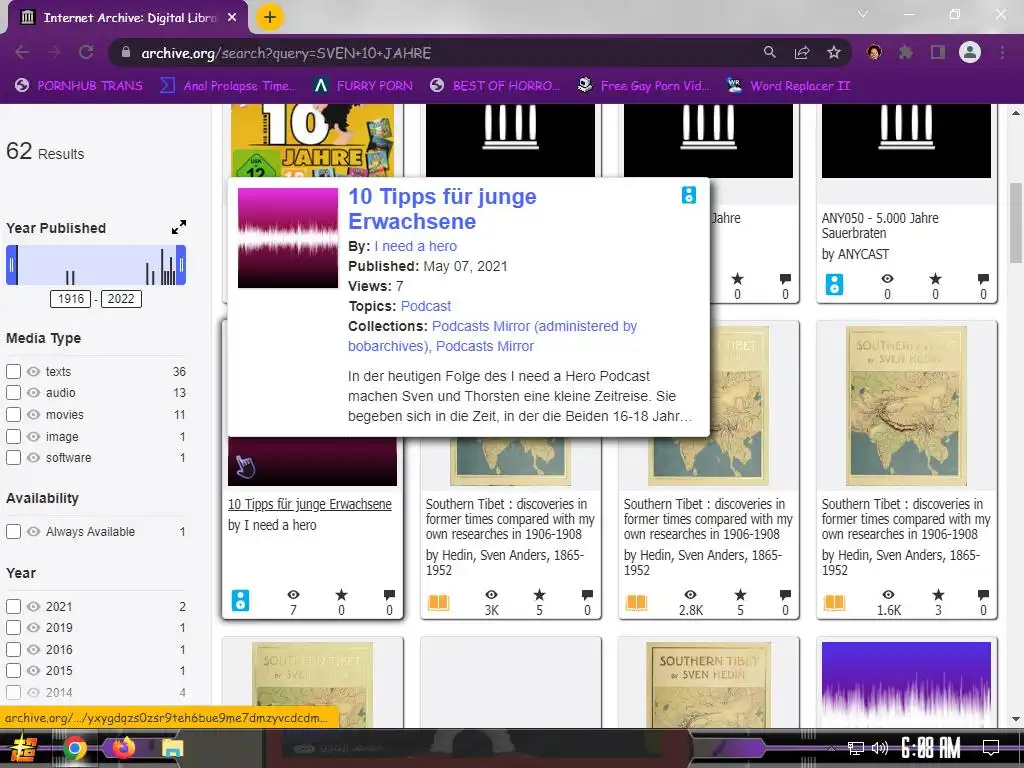Click star on 2.8K-views Southern Tibet card
Screen dimensions: 1024x768
tap(740, 594)
